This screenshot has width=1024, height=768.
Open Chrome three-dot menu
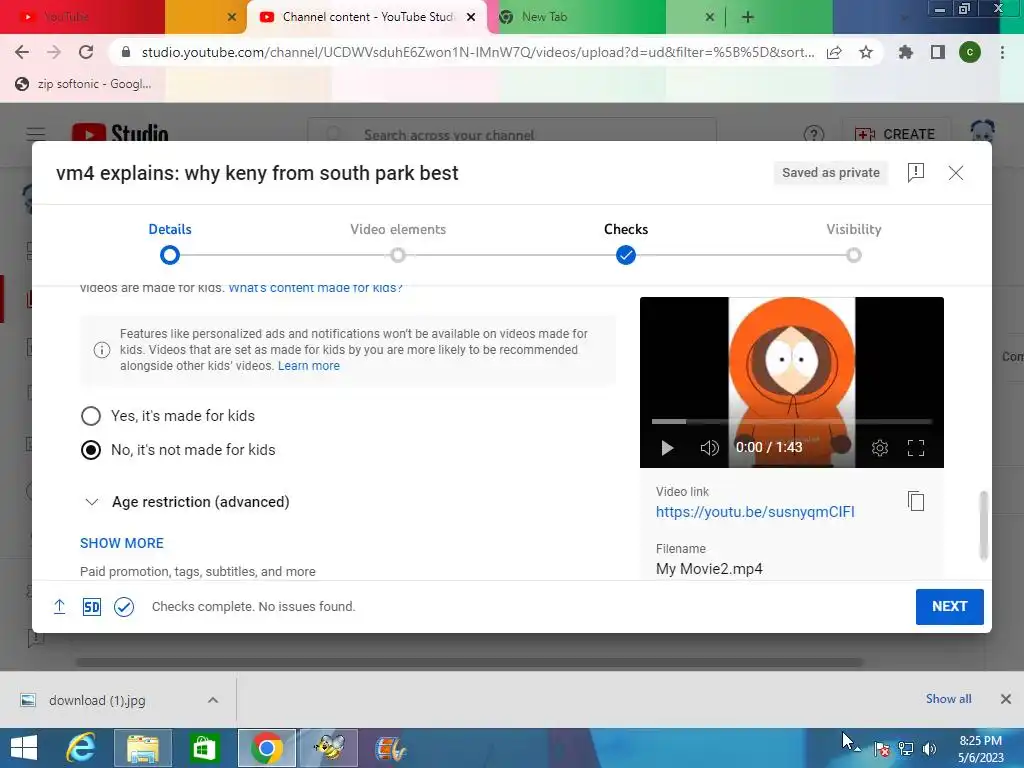1002,52
